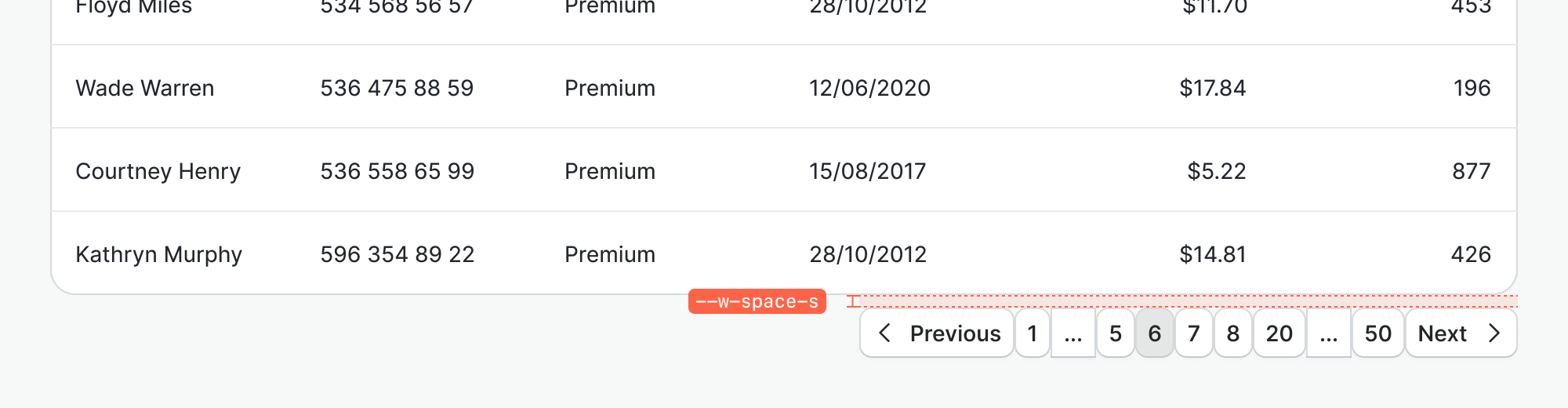Jump to last page 50
1568x408 pixels.
click(1378, 333)
